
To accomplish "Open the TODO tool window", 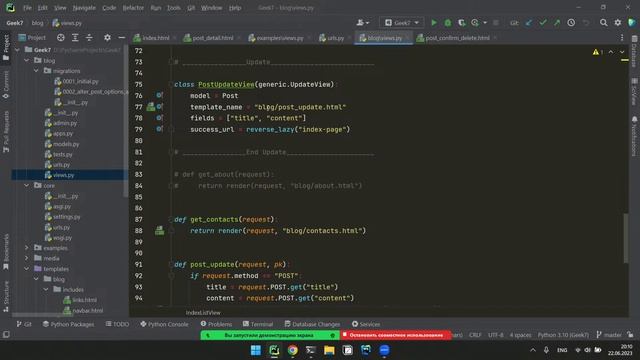I will click(x=117, y=324).
